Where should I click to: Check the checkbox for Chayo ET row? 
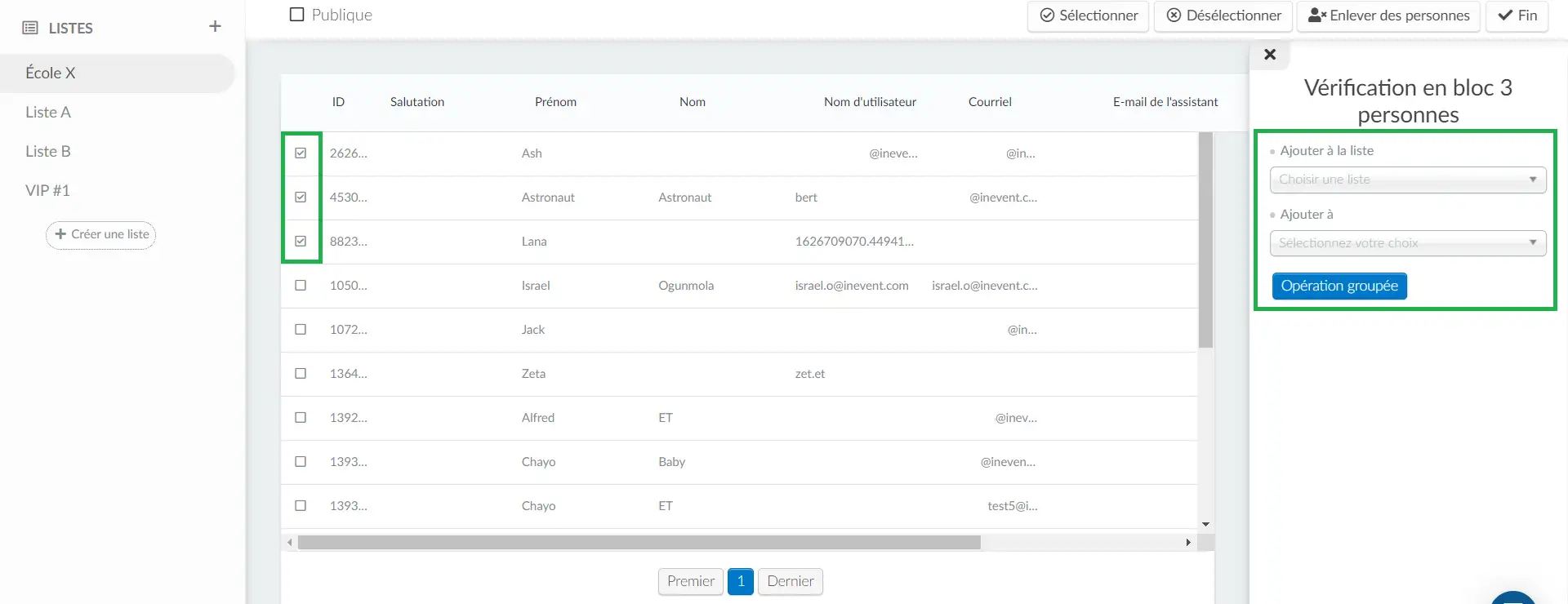[301, 506]
